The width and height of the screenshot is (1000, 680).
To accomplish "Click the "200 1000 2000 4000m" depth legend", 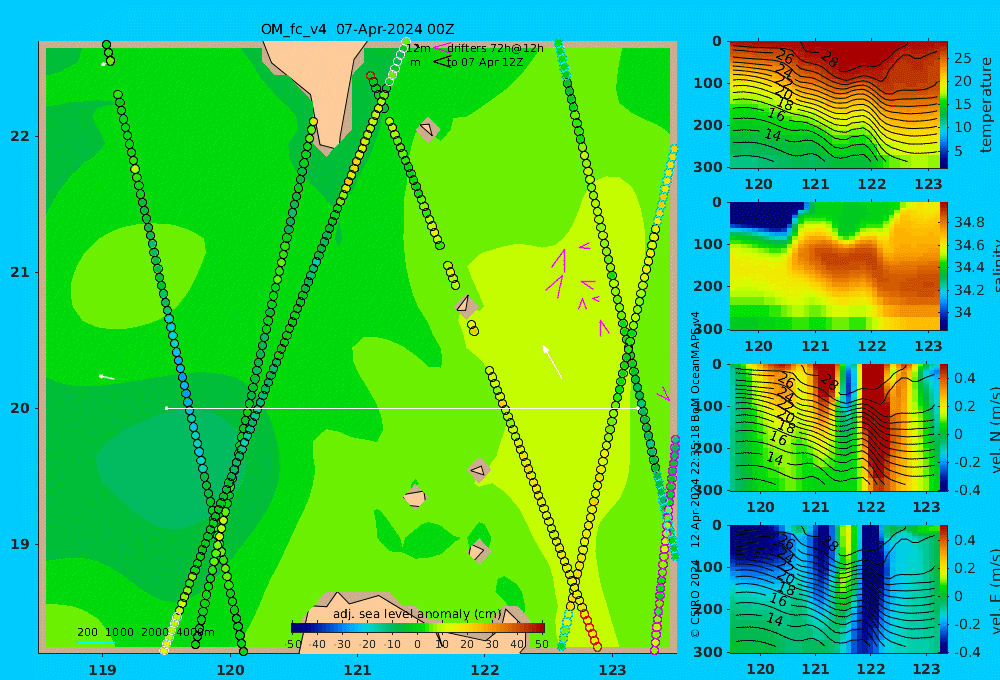I will [x=145, y=632].
